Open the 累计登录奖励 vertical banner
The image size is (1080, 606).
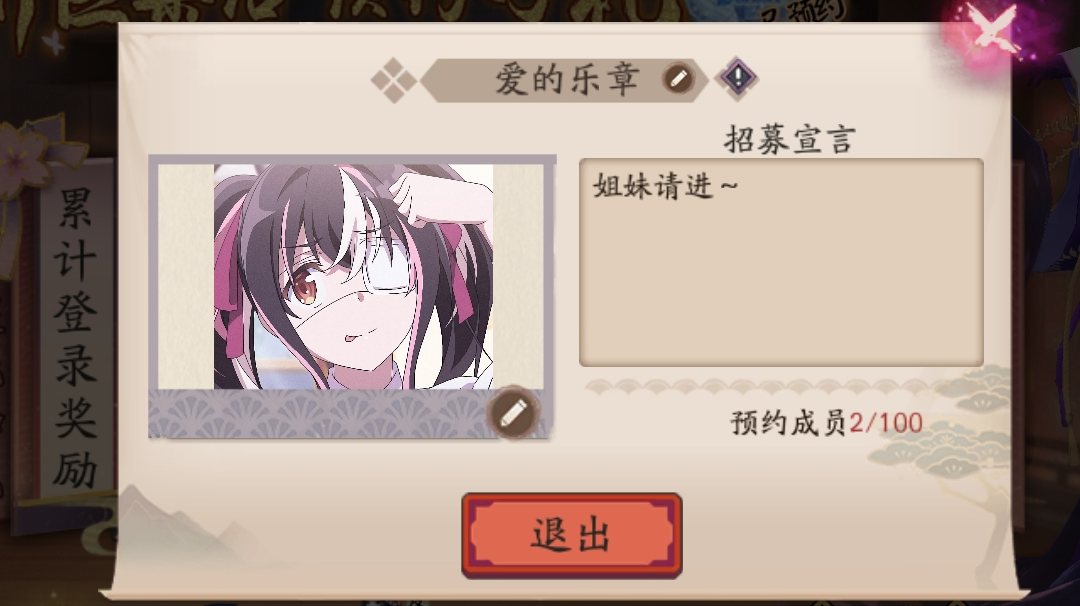pos(74,337)
